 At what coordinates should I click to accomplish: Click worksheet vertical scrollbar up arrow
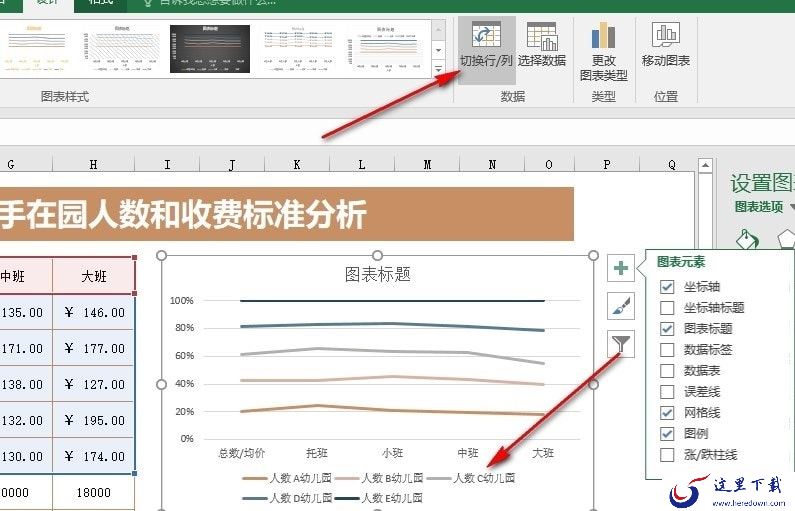(x=705, y=165)
